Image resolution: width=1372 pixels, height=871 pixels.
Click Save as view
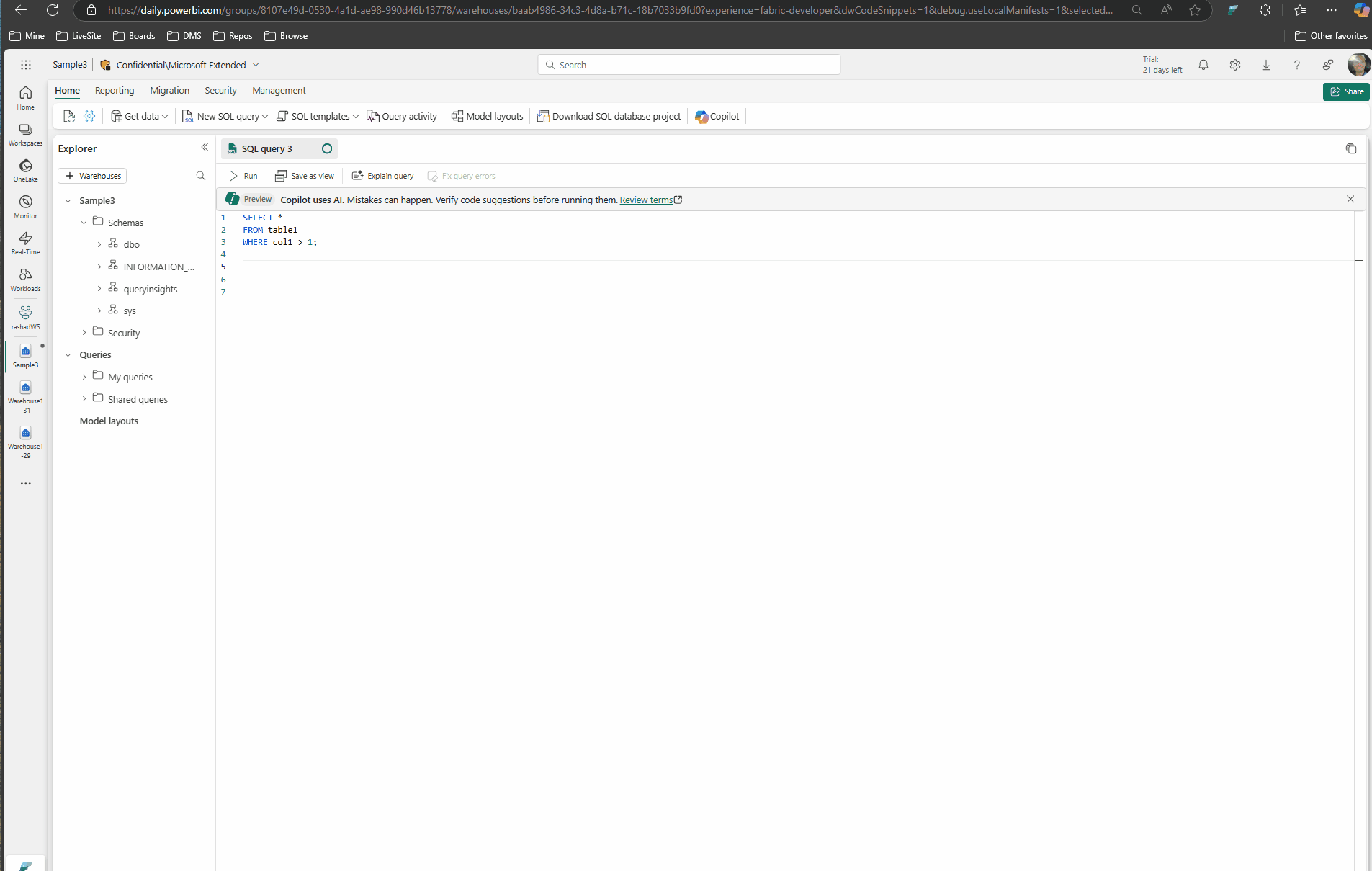pos(305,176)
